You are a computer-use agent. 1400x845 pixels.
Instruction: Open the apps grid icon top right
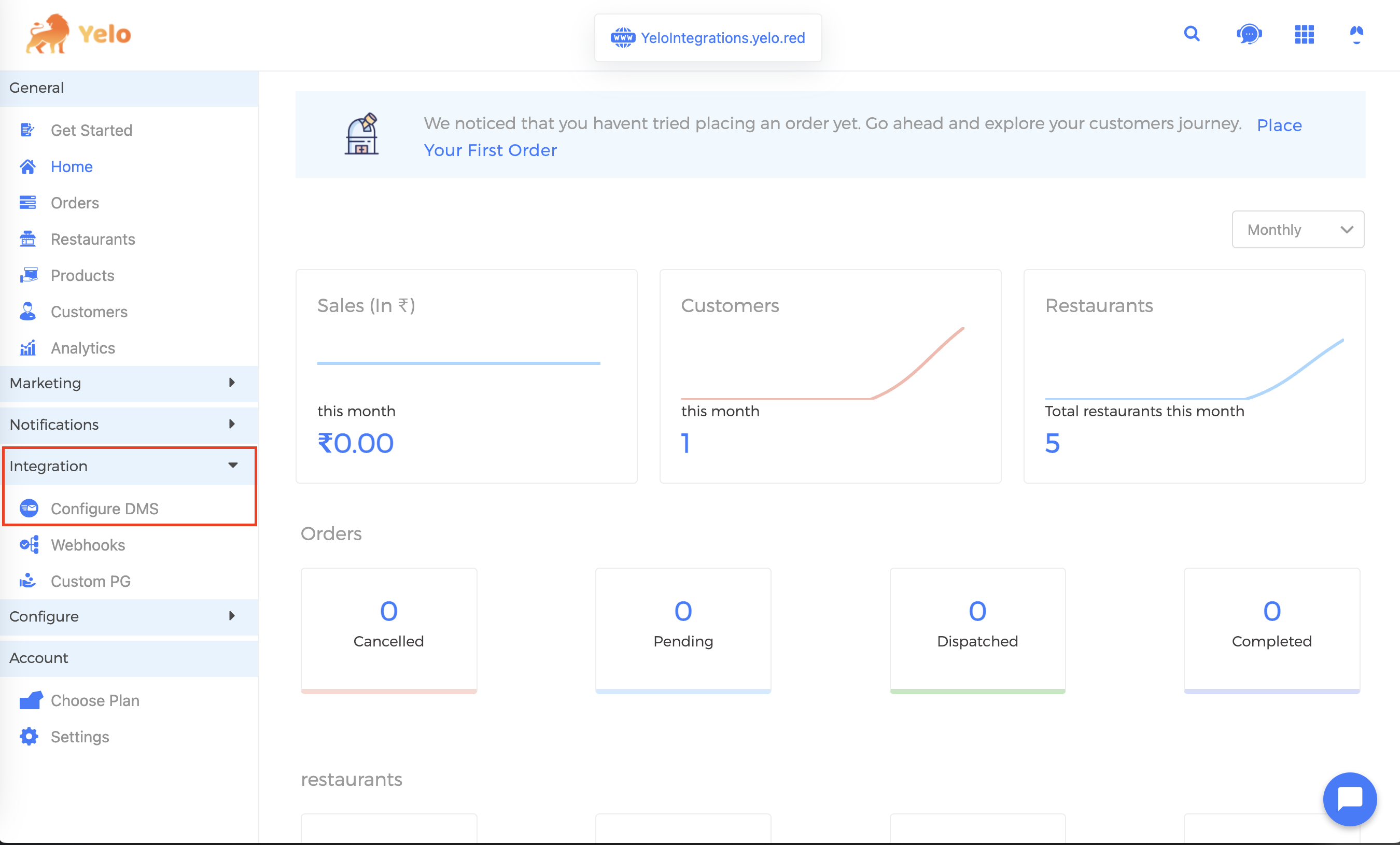(1305, 34)
